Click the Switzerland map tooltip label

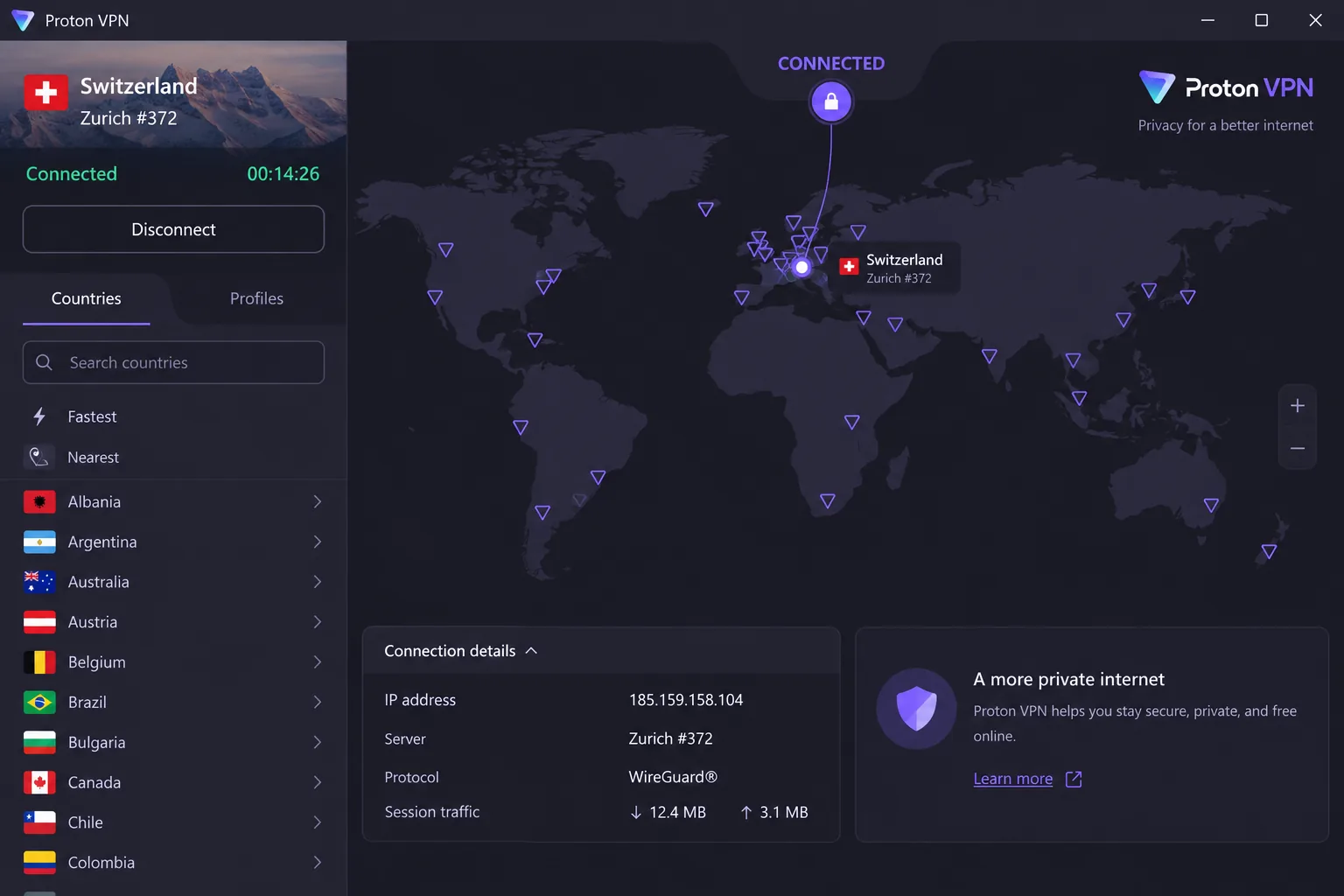(x=895, y=268)
